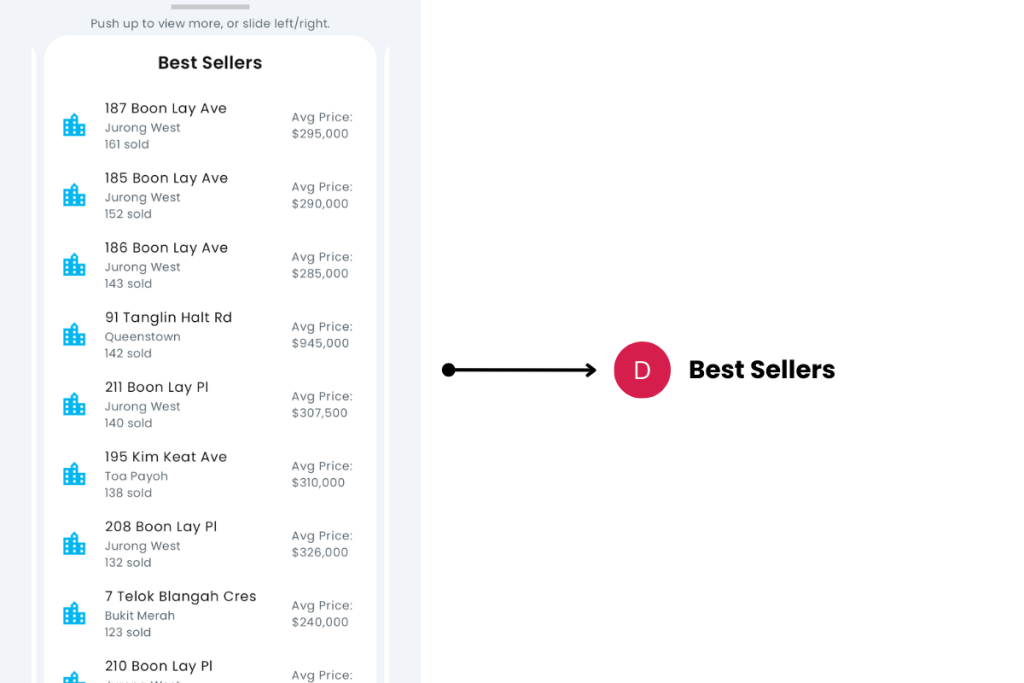Select the 195 Kim Keat Ave entry
Image resolution: width=1024 pixels, height=683 pixels.
pyautogui.click(x=166, y=457)
